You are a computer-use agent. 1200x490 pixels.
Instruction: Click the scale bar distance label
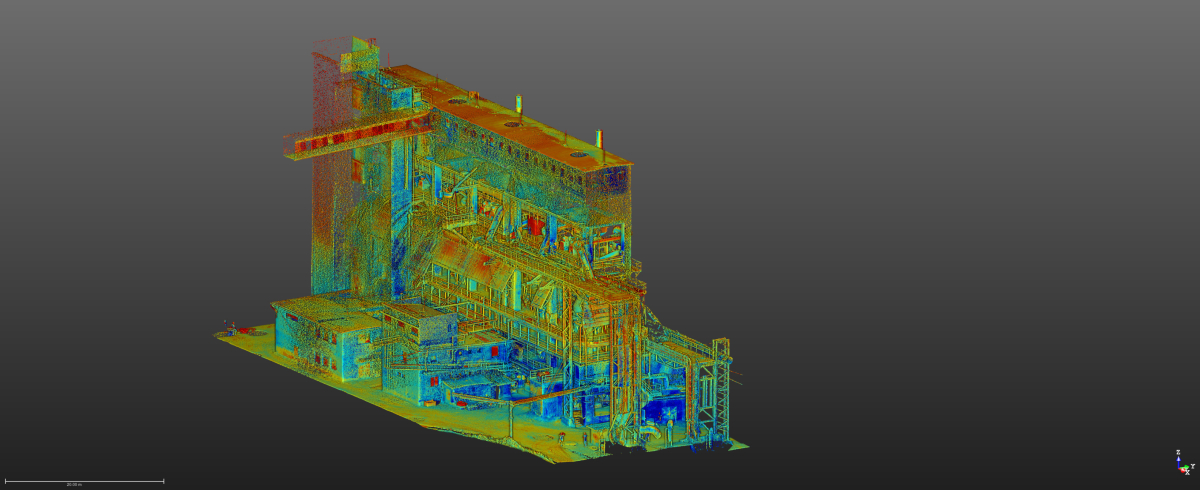(x=73, y=485)
